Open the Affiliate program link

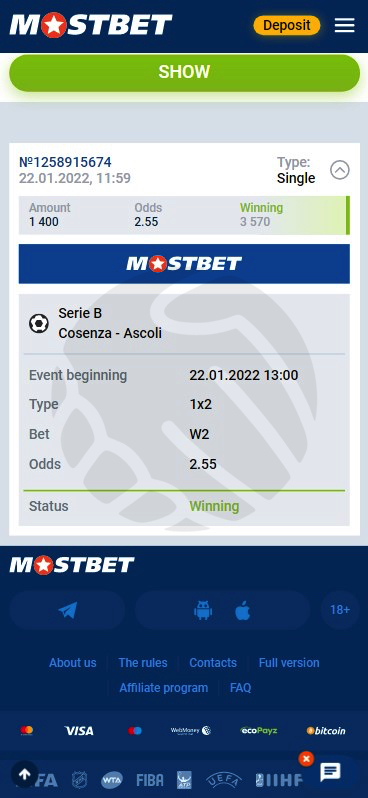(x=163, y=688)
